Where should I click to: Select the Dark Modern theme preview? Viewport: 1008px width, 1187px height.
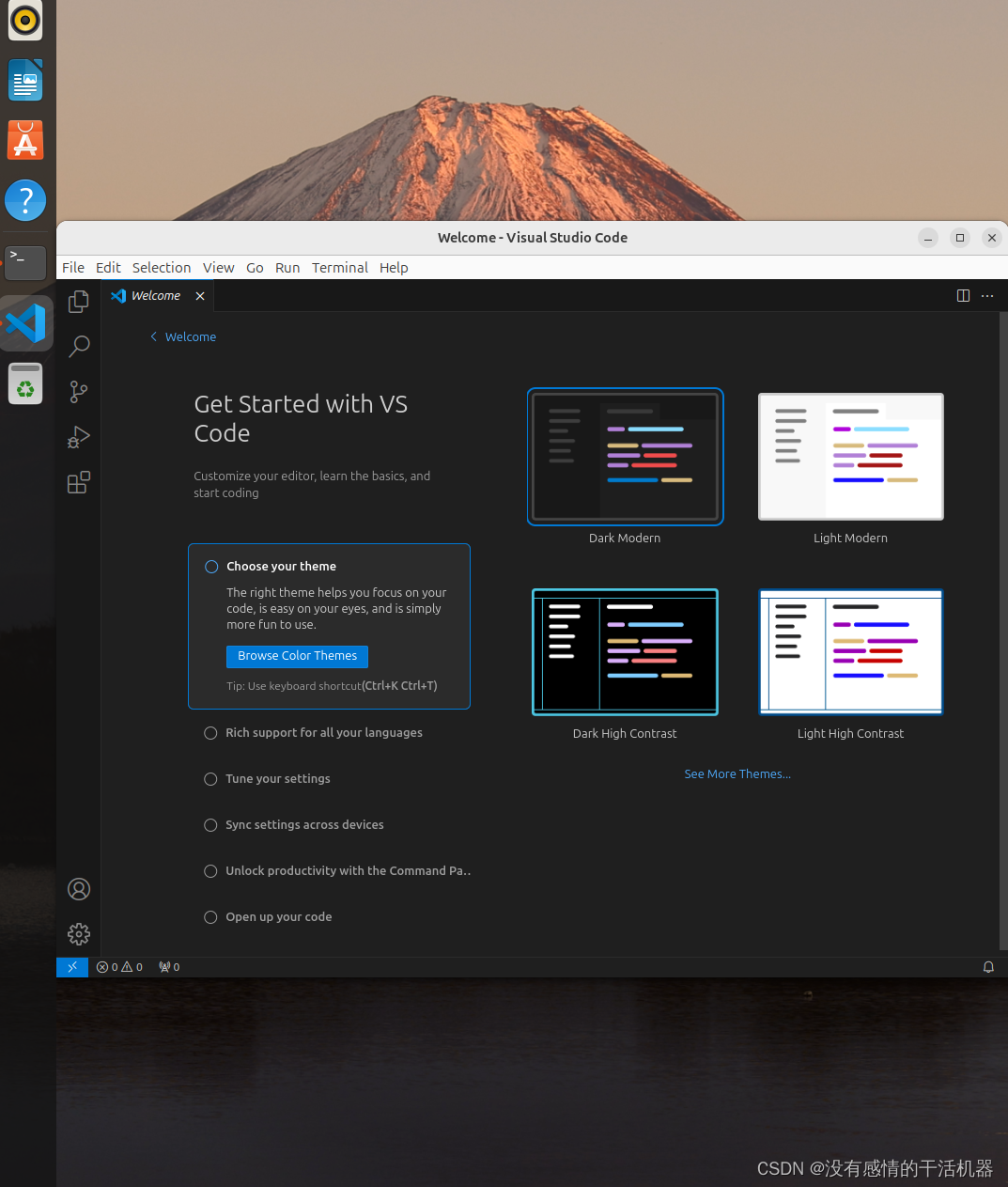[626, 457]
